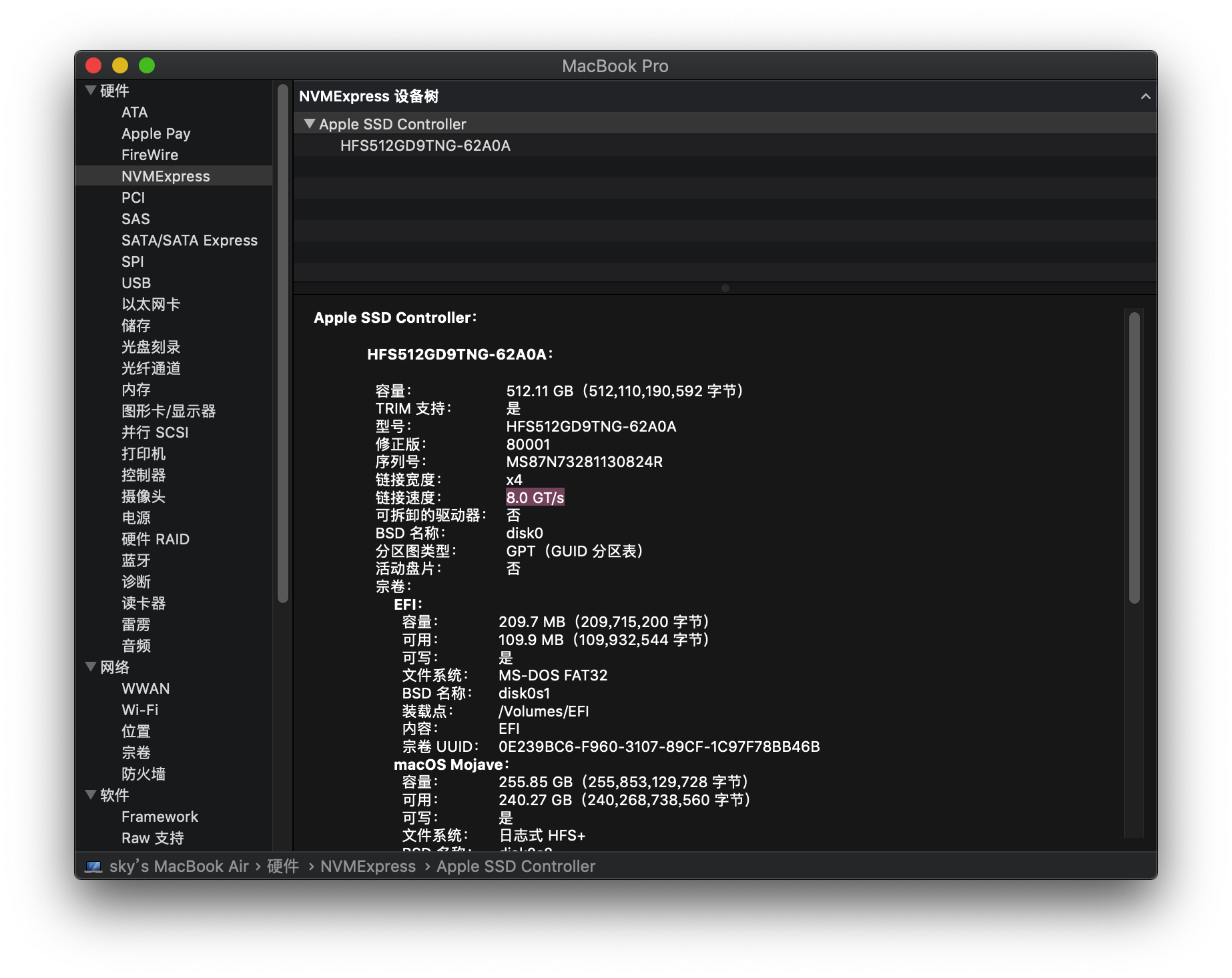Viewport: 1232px width, 978px height.
Task: Click the split pane divider handle dot
Action: tap(725, 288)
